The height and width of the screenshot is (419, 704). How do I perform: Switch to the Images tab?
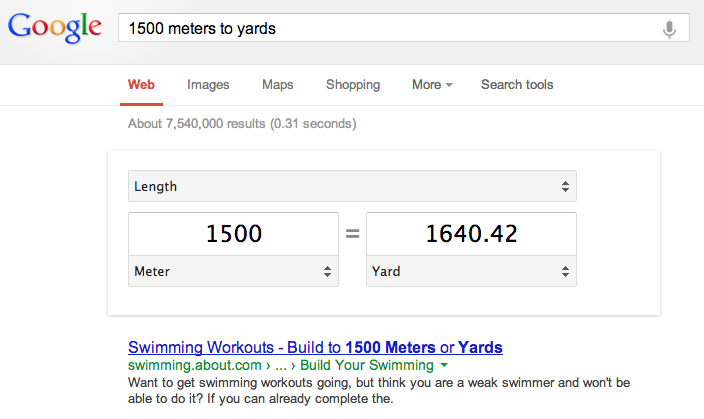(208, 84)
